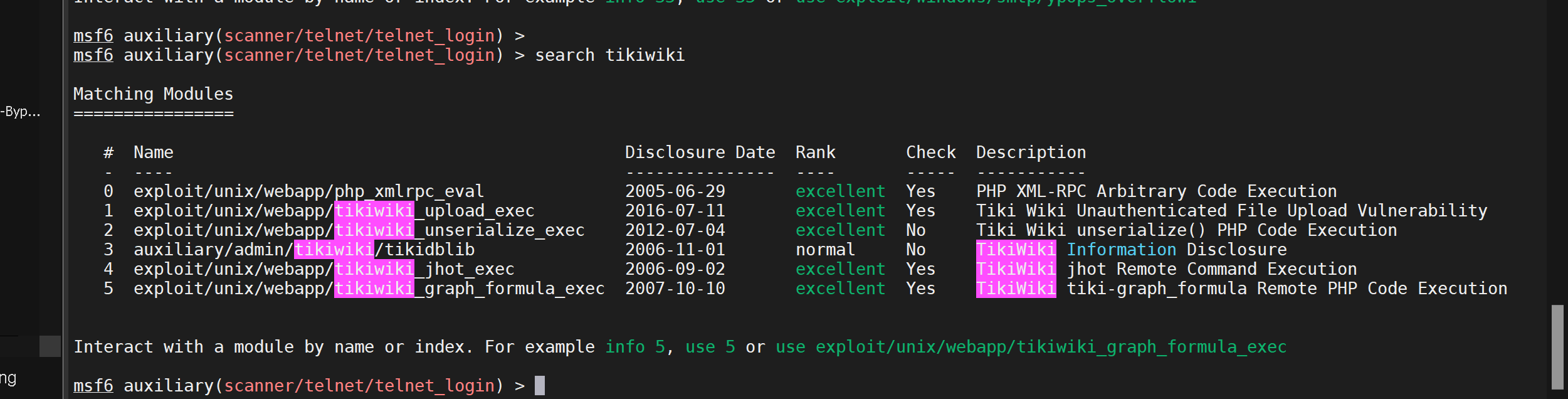1568x399 pixels.
Task: Click 'exploit/unix/webapp/tikiwiki_jhot_exec' module name
Action: tap(324, 269)
